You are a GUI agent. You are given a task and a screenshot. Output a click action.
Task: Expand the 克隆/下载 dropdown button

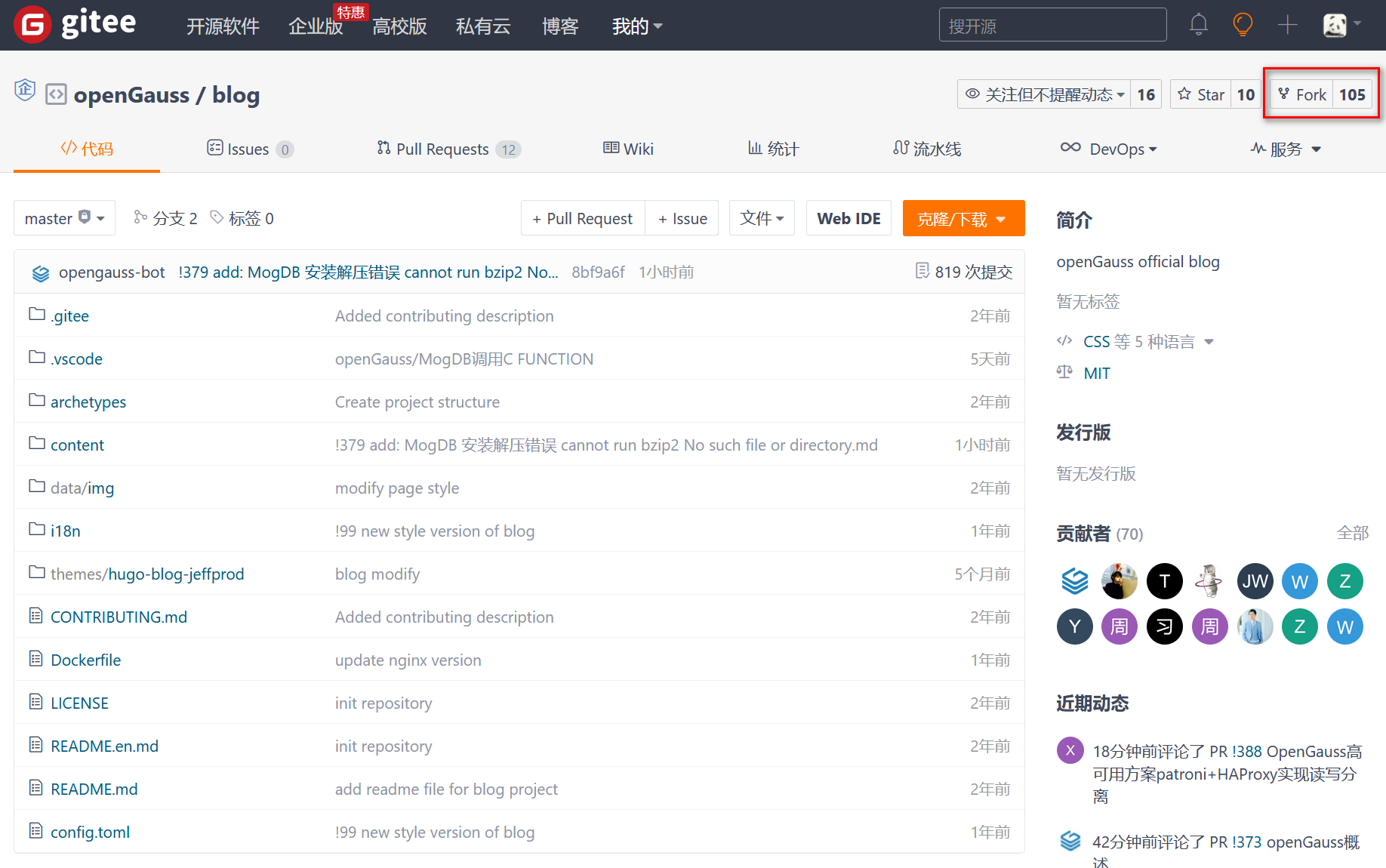coord(963,218)
